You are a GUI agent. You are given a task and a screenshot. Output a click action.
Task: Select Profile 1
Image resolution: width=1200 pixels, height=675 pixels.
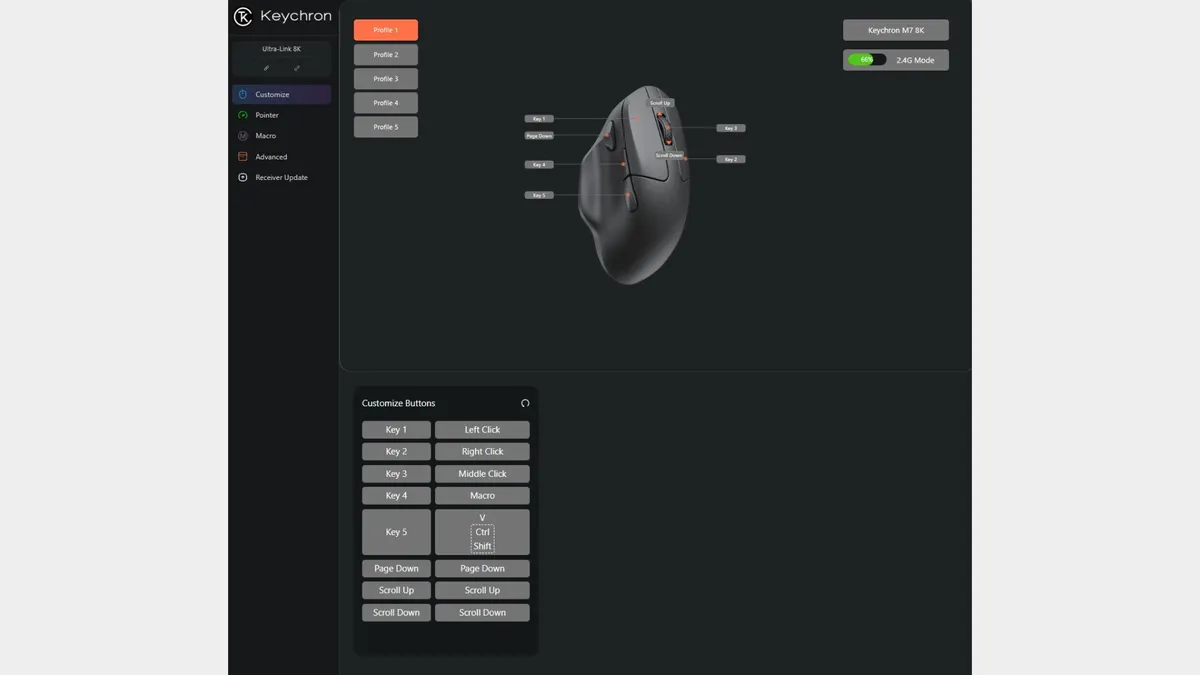click(x=386, y=30)
